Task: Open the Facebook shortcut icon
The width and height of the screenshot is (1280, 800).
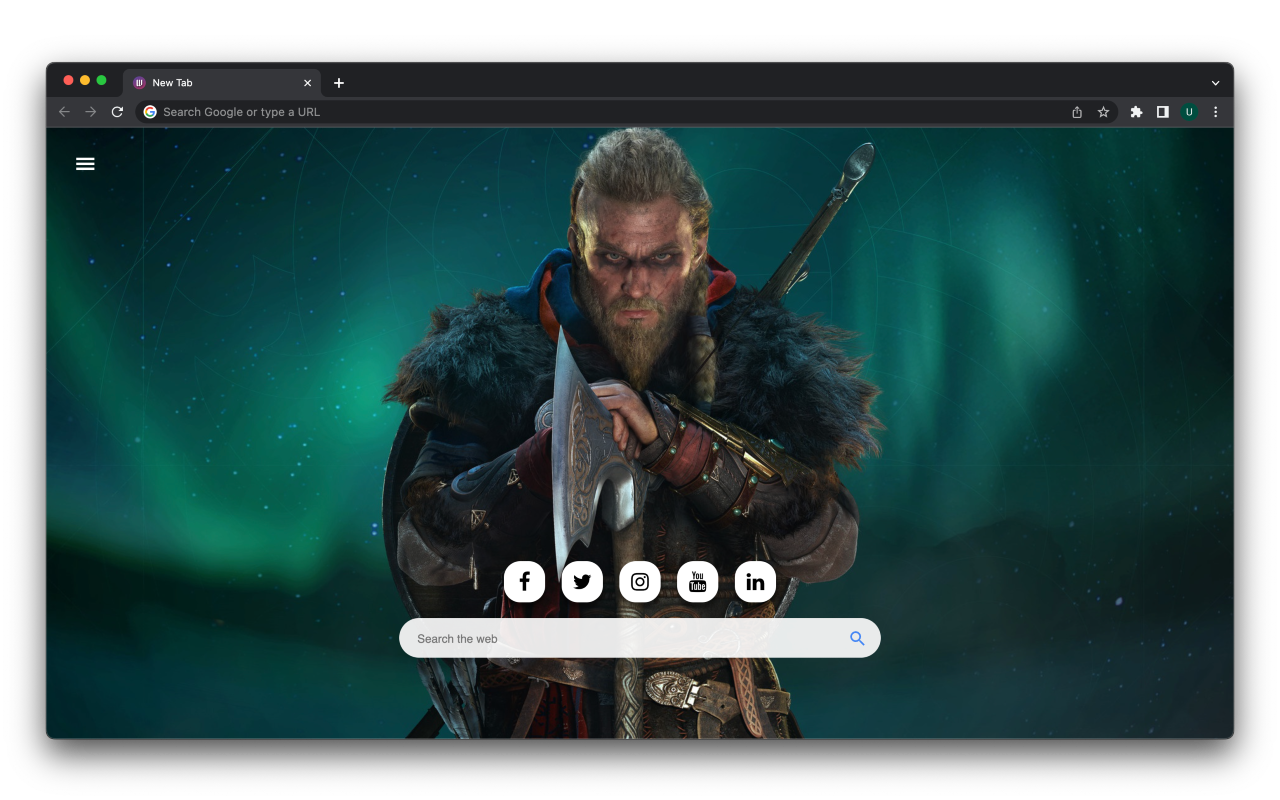Action: pos(524,581)
